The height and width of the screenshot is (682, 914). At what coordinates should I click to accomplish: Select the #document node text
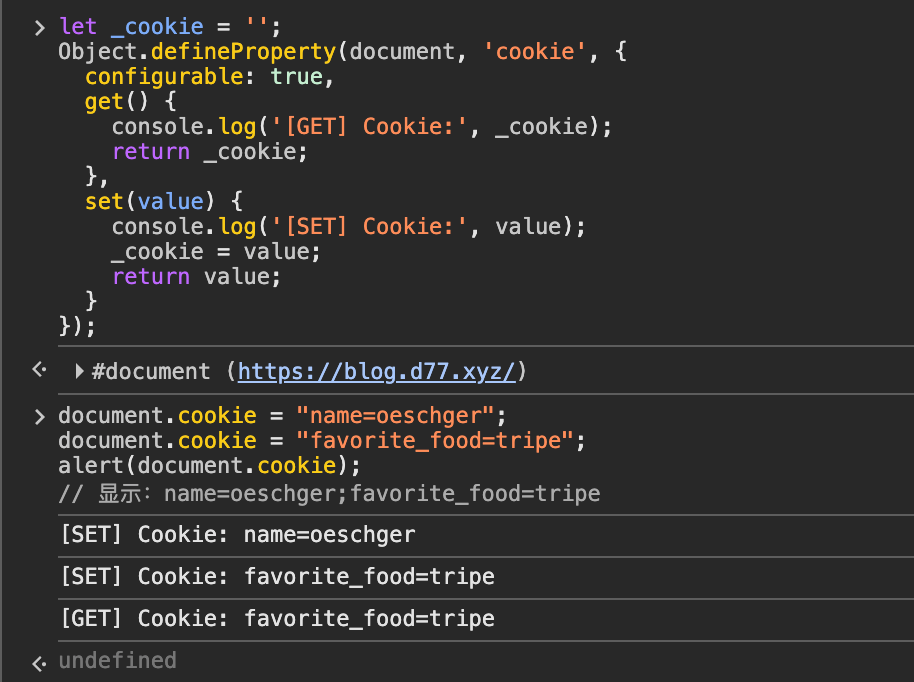(x=150, y=372)
